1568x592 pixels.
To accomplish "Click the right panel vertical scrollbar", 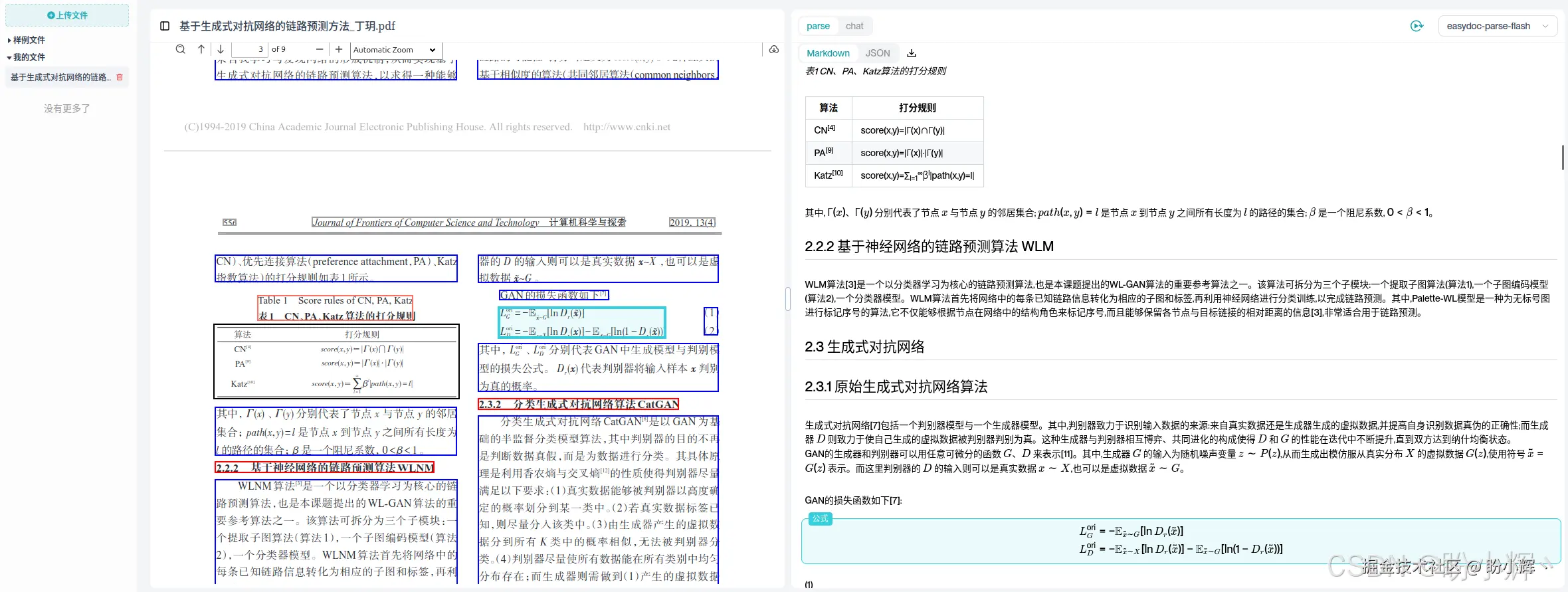I will [x=1563, y=157].
